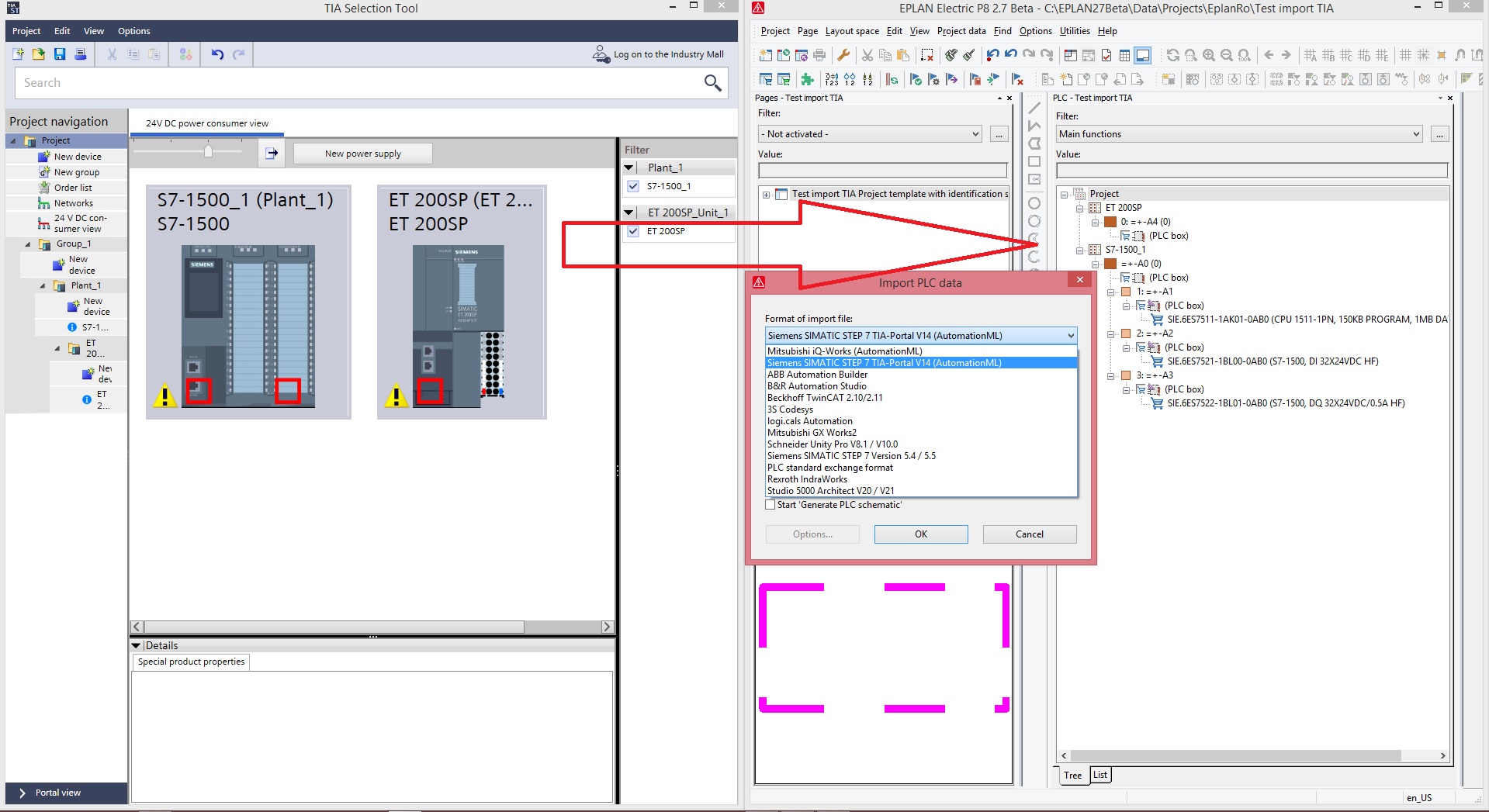Viewport: 1489px width, 812px height.
Task: Collapse the S7-1500_1 node in PLC tree
Action: (x=1079, y=251)
